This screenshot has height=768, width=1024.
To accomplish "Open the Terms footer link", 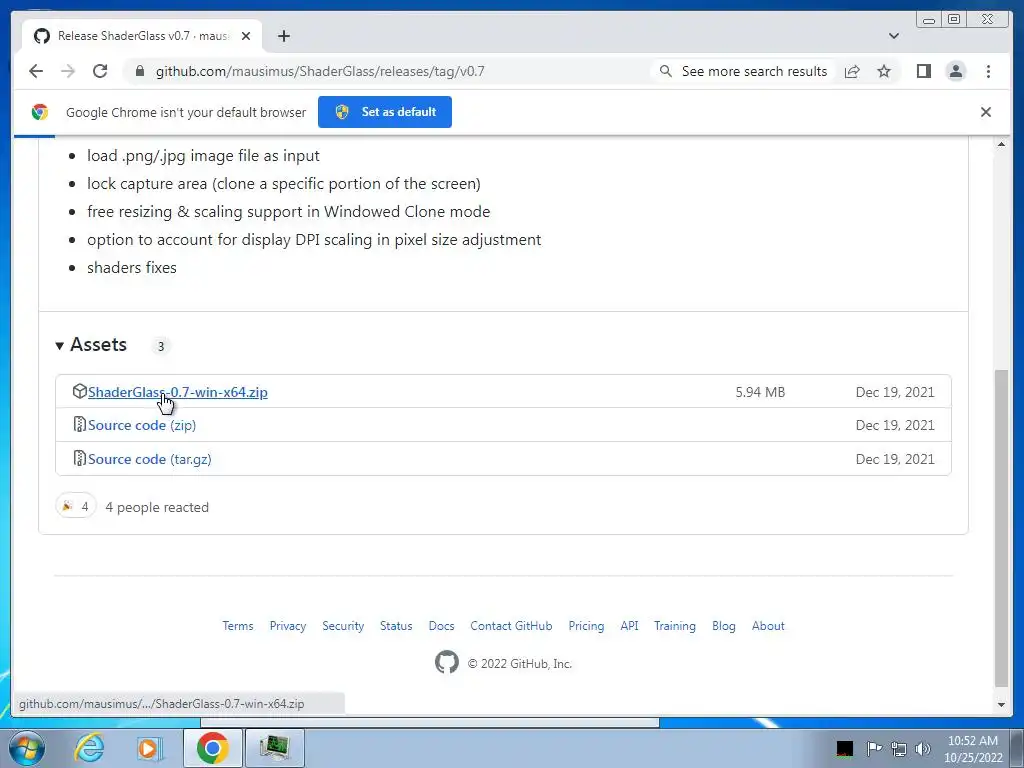I will (x=238, y=626).
